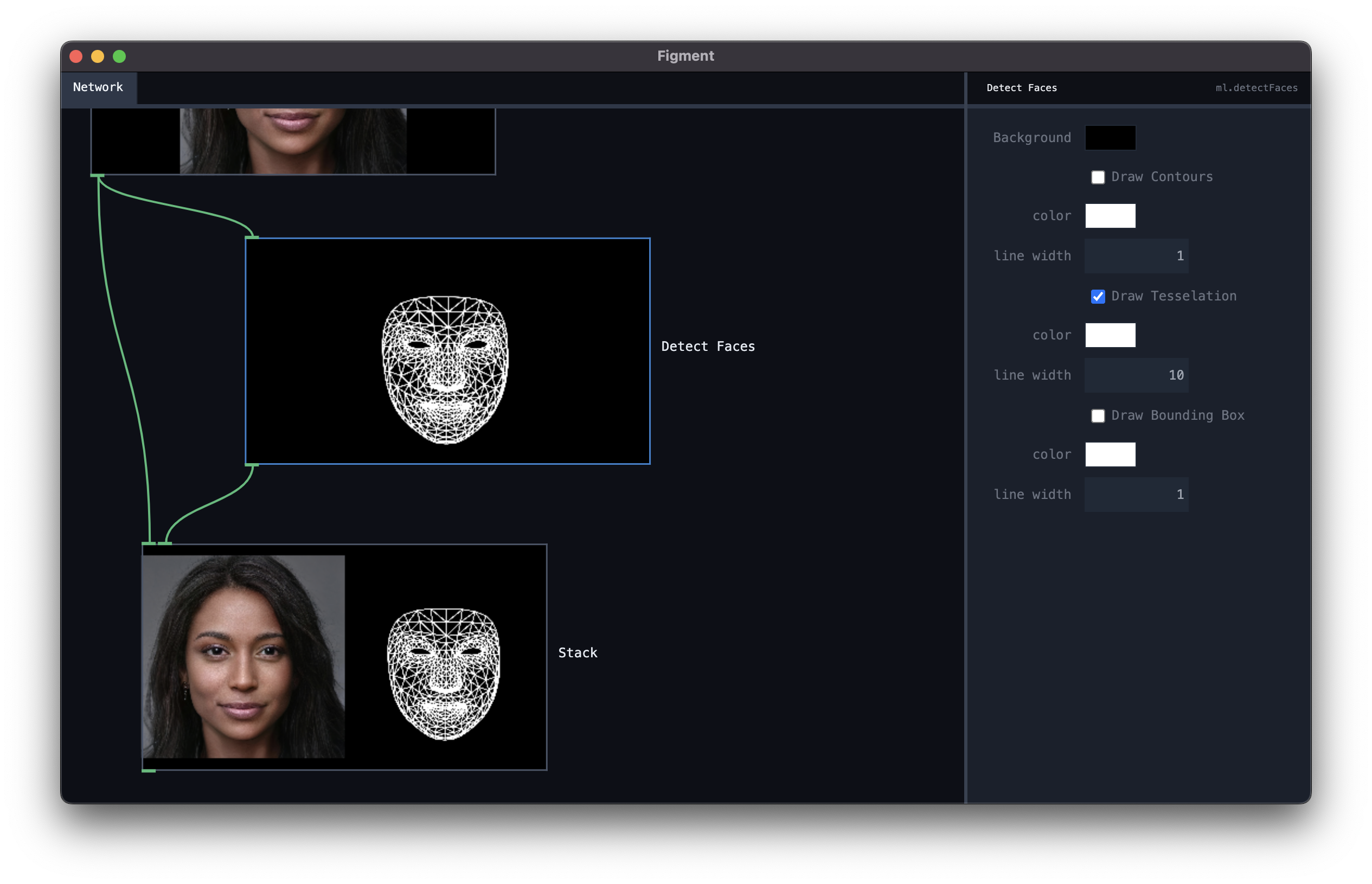1372x884 pixels.
Task: Click the green fullscreen window button
Action: point(119,56)
